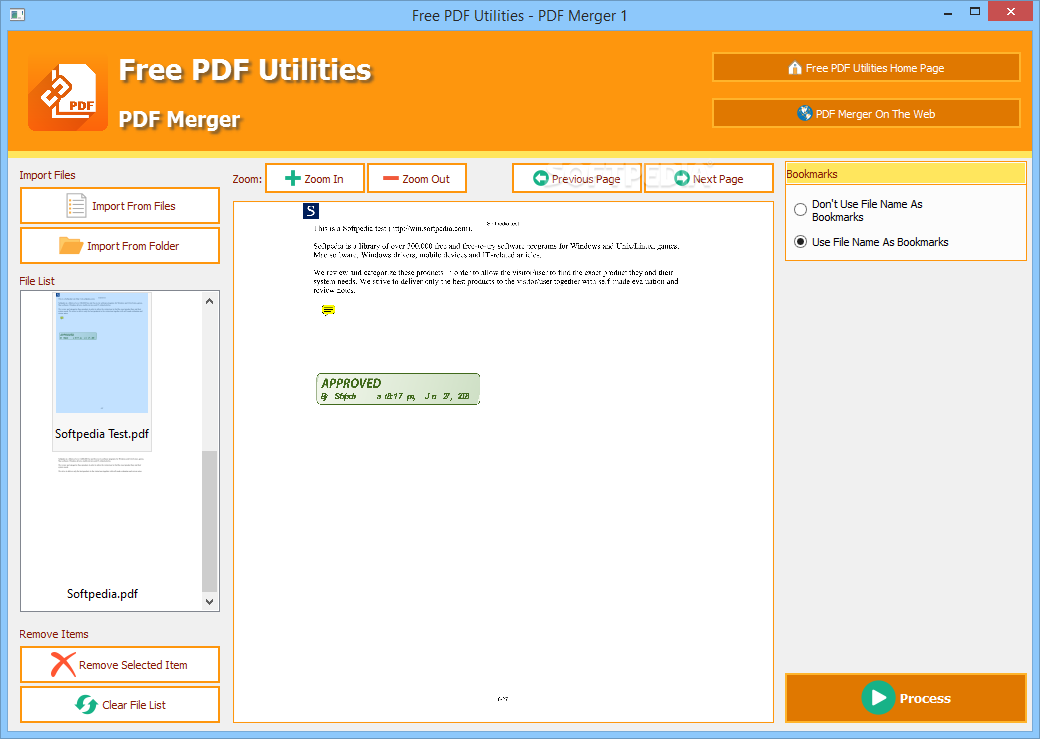
Task: Click the File List label
Action: (x=37, y=281)
